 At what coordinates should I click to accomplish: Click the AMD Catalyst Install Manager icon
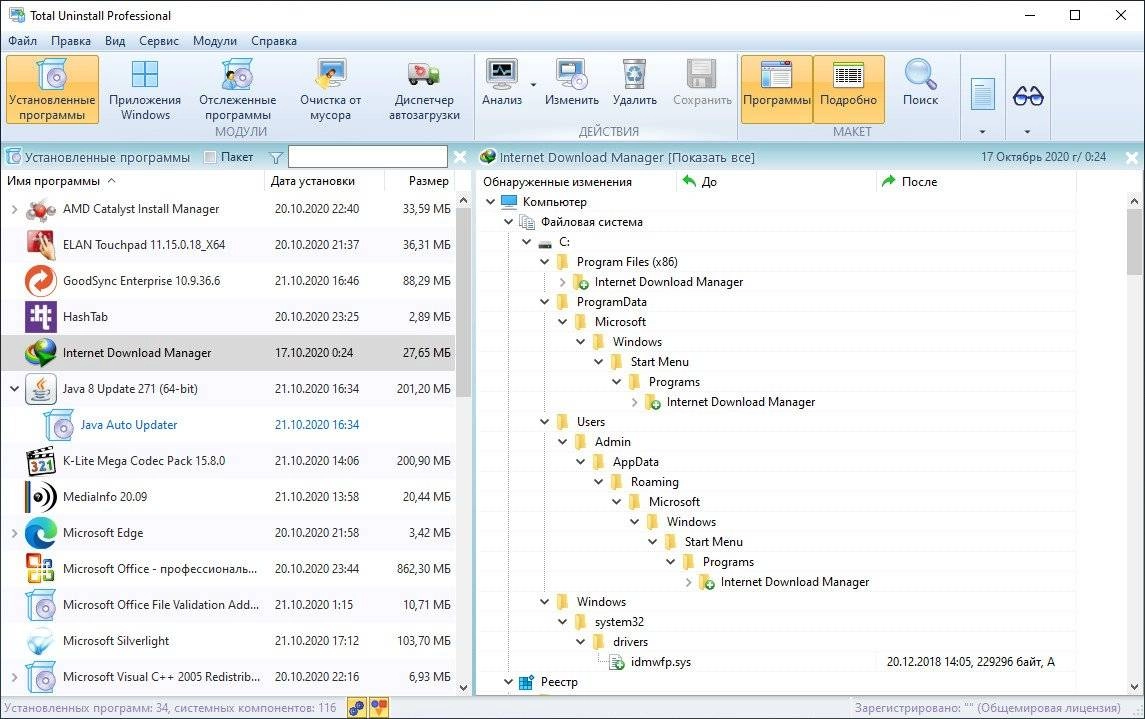click(x=41, y=209)
